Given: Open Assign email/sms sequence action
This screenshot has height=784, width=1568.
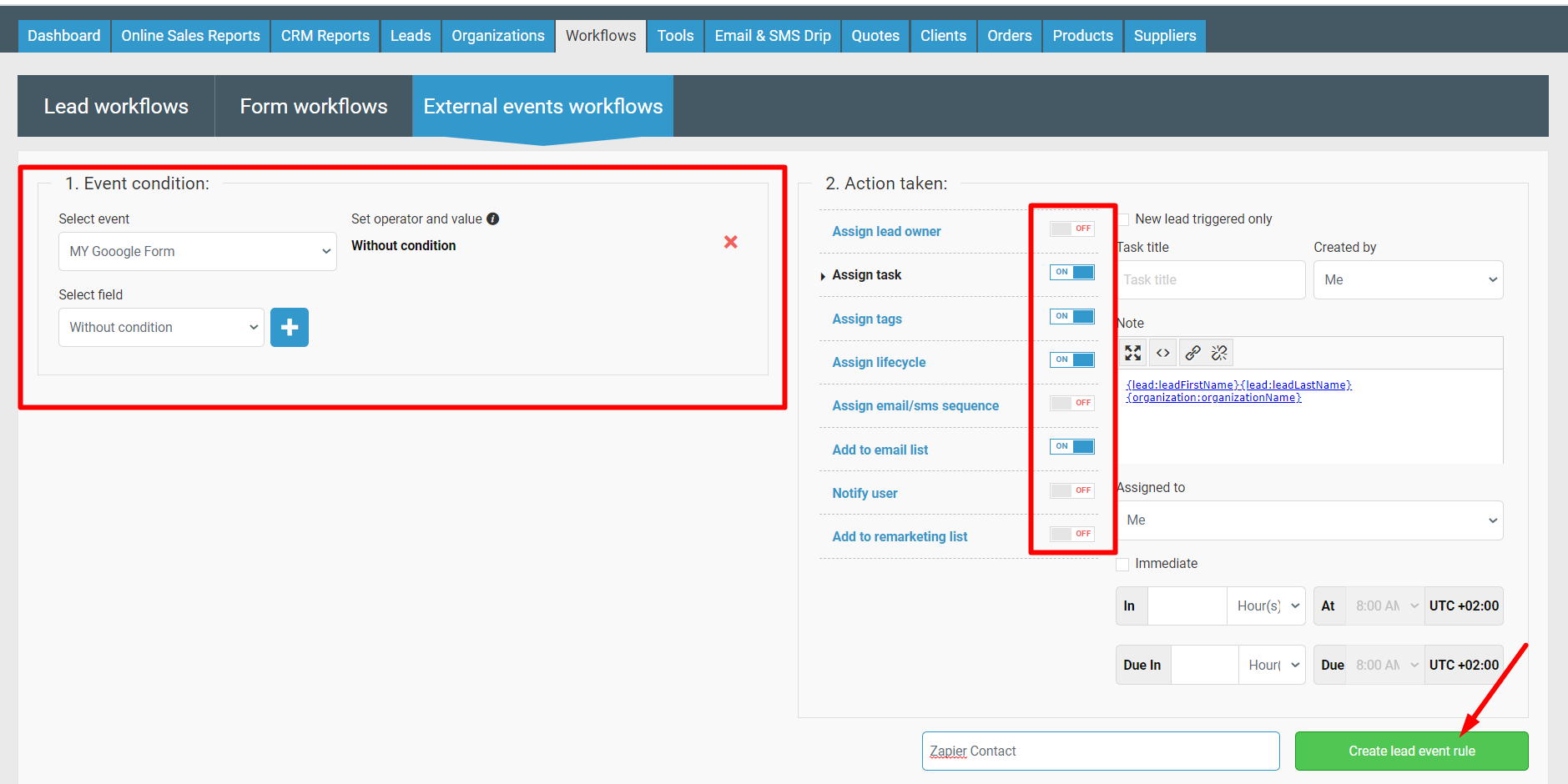Looking at the screenshot, I should click(x=915, y=405).
